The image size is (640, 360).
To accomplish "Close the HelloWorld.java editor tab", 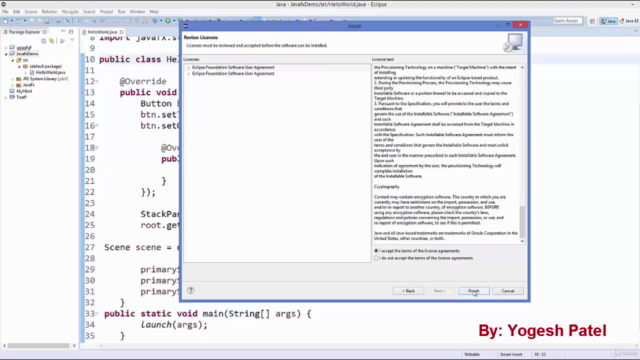I will point(122,32).
